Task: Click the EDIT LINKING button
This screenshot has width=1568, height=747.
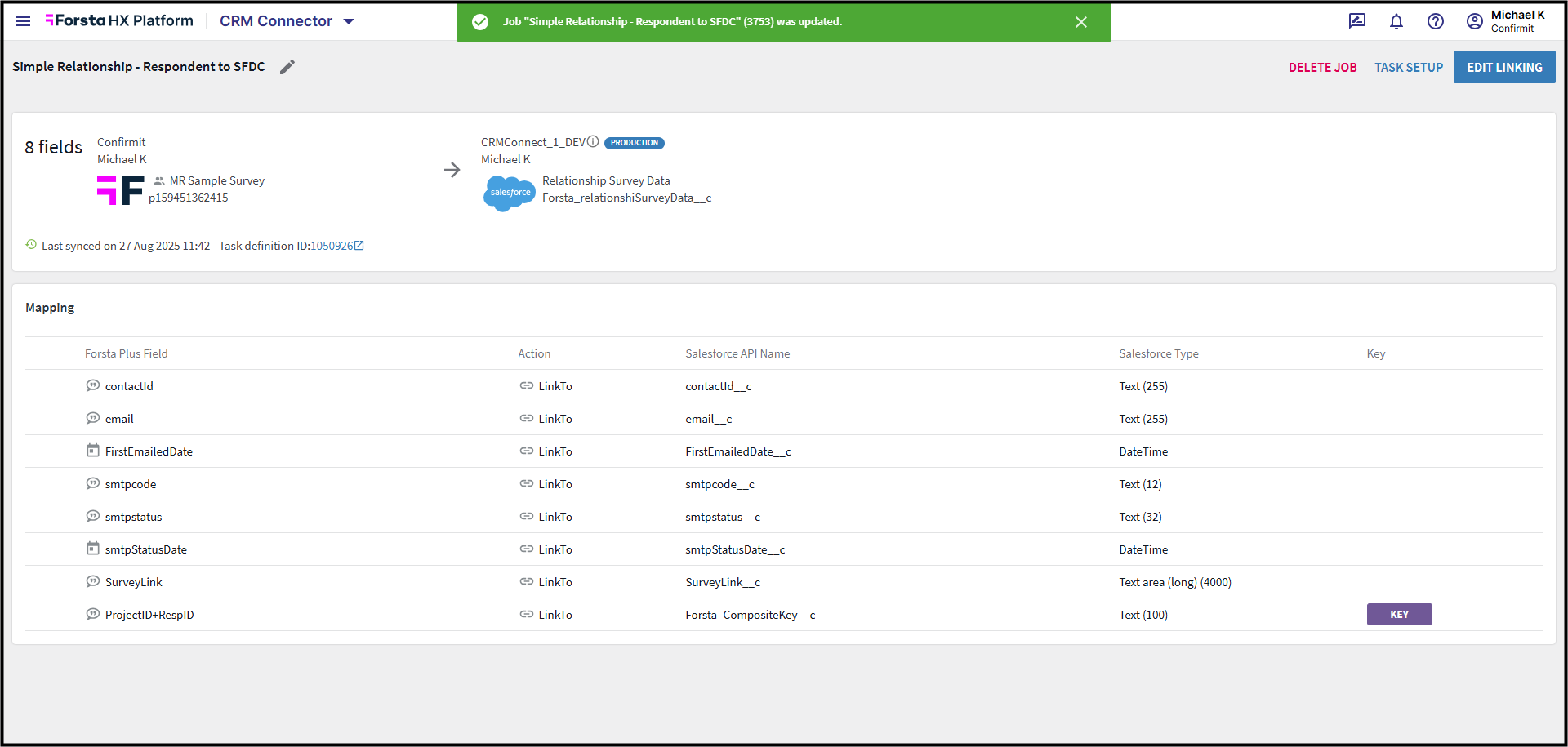Action: click(1504, 67)
